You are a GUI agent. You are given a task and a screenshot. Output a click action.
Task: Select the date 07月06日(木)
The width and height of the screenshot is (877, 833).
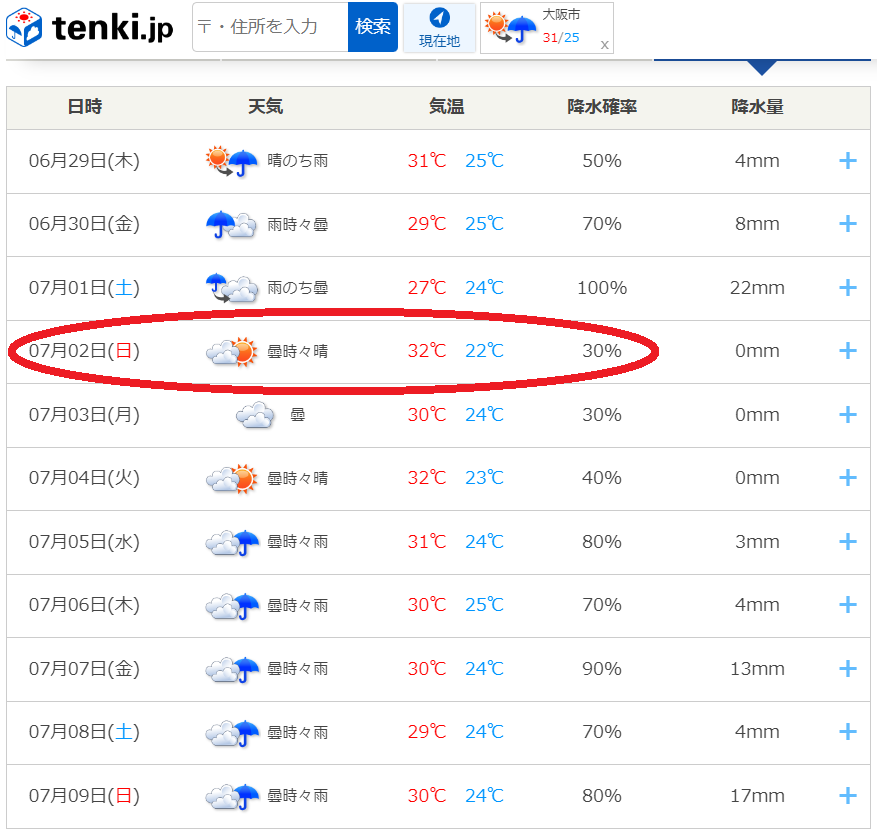tap(84, 605)
